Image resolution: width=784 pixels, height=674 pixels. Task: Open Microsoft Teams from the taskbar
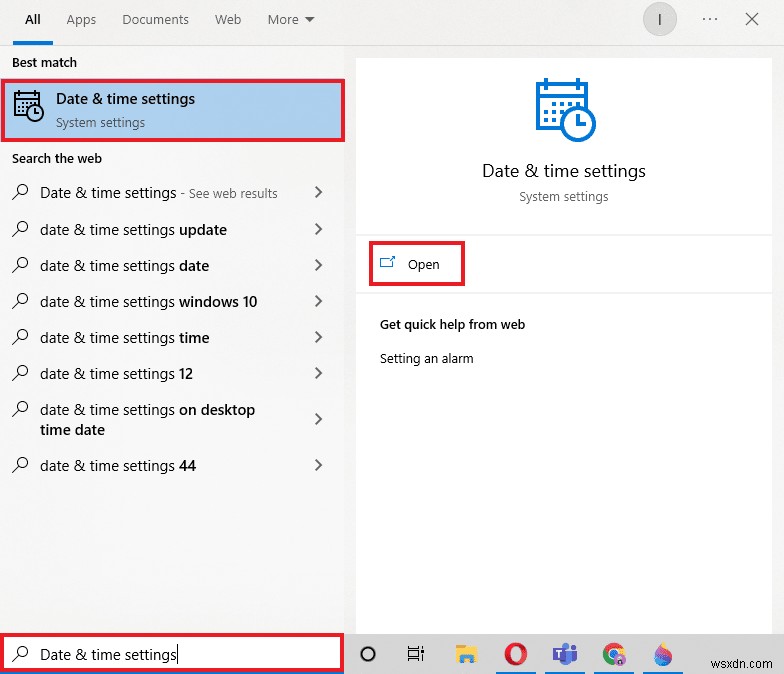pyautogui.click(x=565, y=654)
